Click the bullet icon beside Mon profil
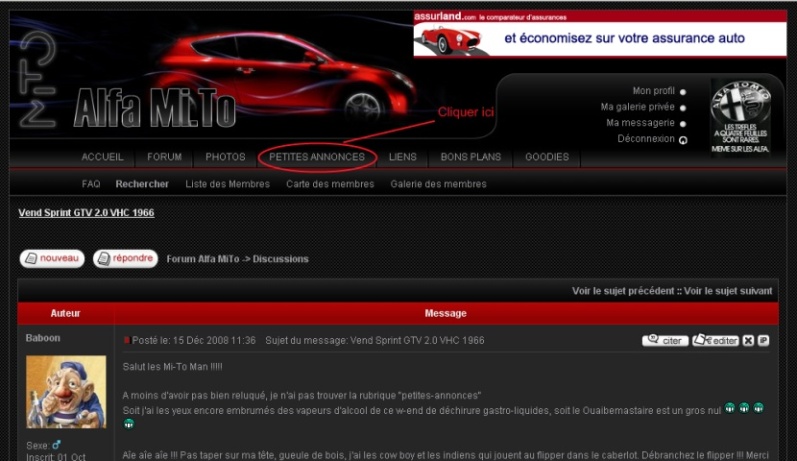This screenshot has width=797, height=461. 683,93
